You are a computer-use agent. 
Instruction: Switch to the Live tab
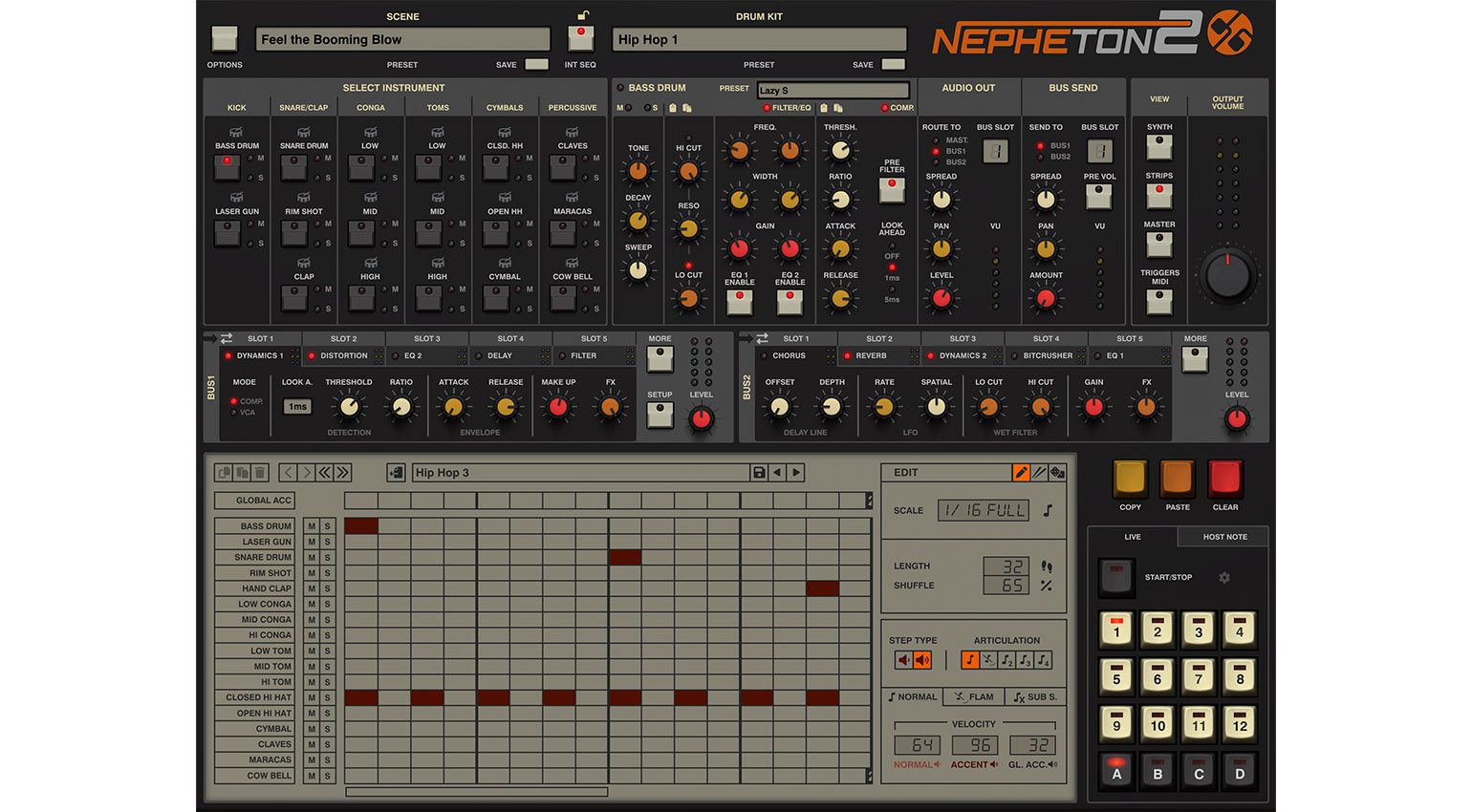1133,537
